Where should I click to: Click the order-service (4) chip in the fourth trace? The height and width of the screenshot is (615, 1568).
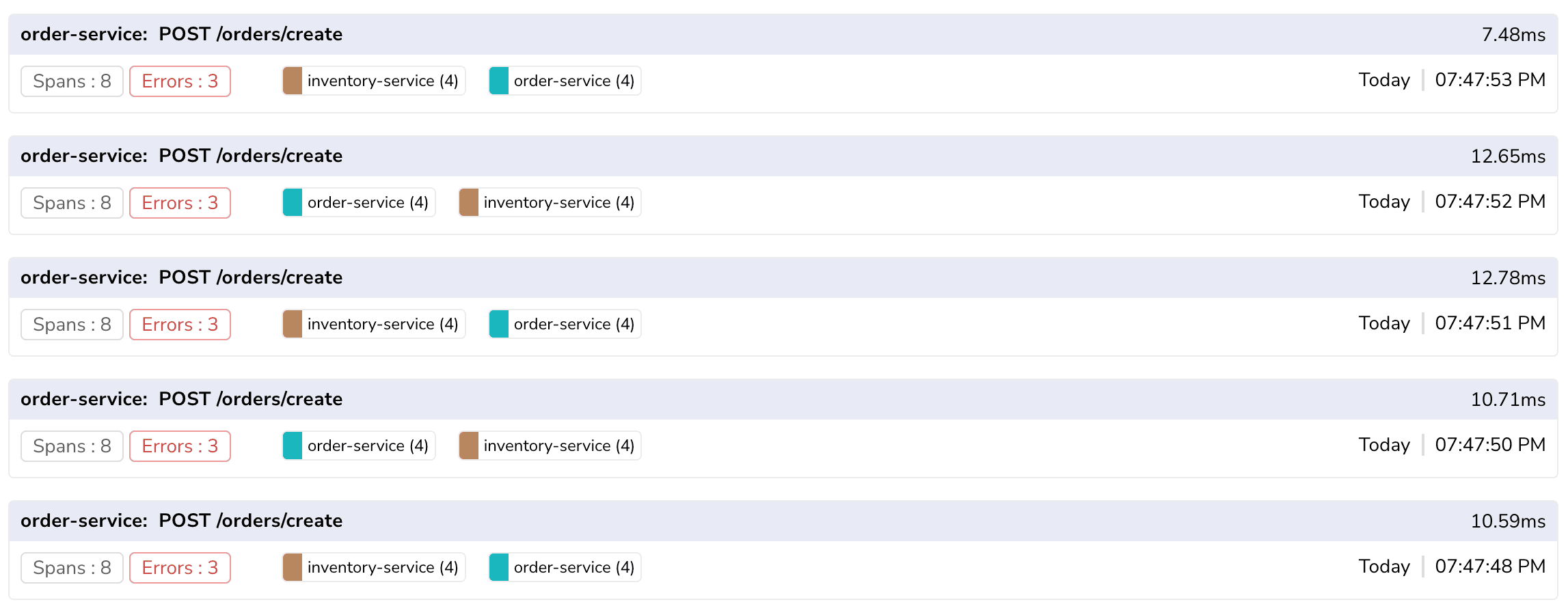(x=358, y=446)
